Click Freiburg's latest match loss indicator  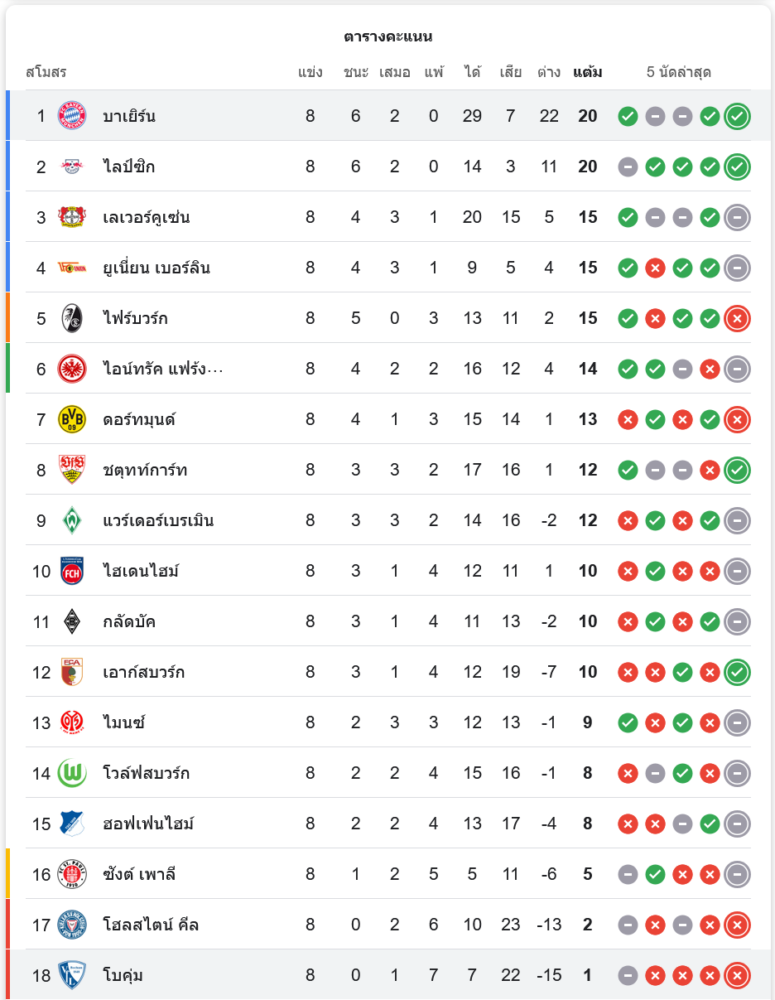pos(737,318)
